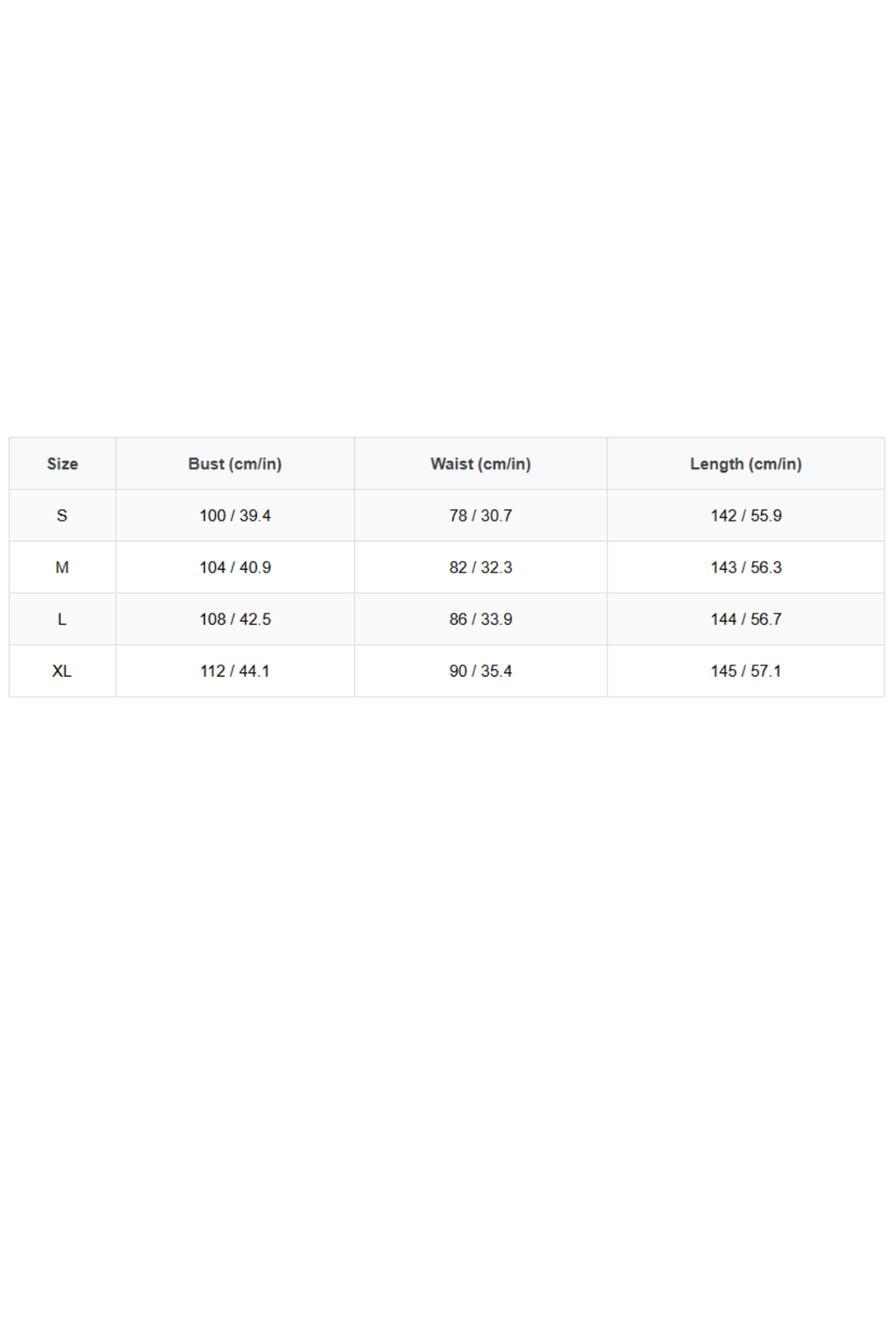The width and height of the screenshot is (896, 1344).
Task: Click the 144 / 56.7 length value
Action: 746,619
